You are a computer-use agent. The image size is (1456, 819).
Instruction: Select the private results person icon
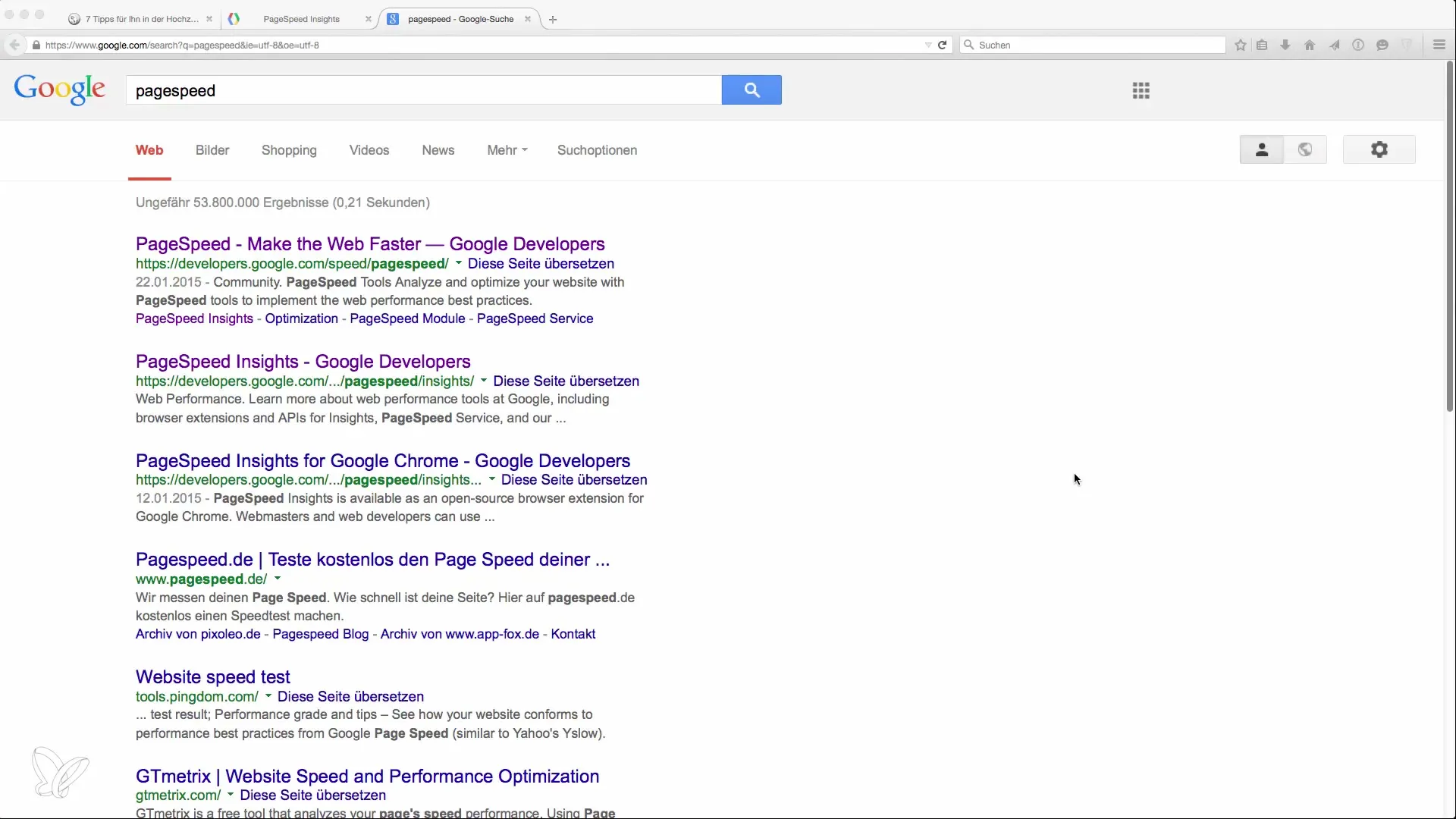coord(1262,149)
